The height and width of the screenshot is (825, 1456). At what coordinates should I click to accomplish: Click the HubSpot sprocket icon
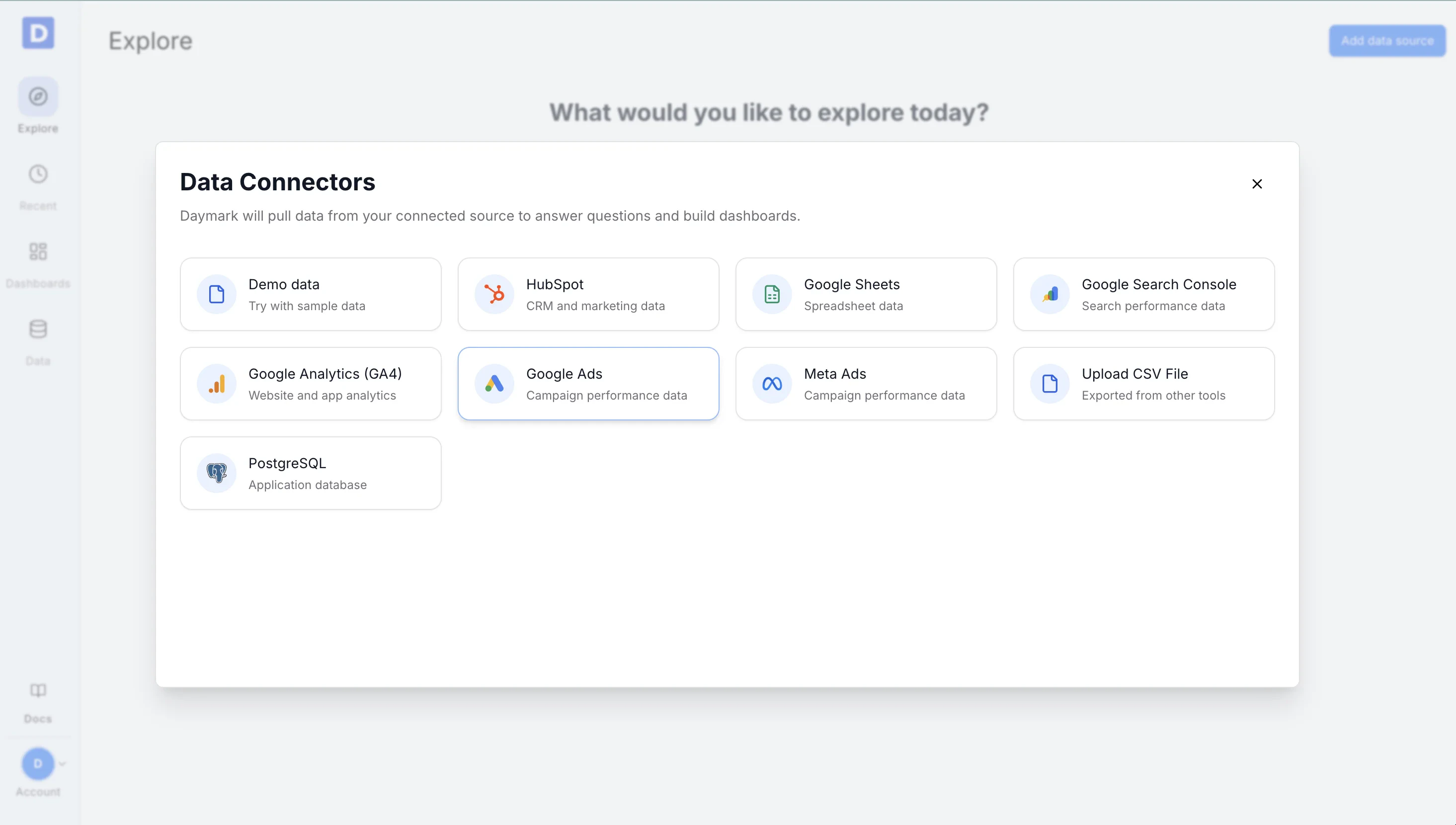494,294
